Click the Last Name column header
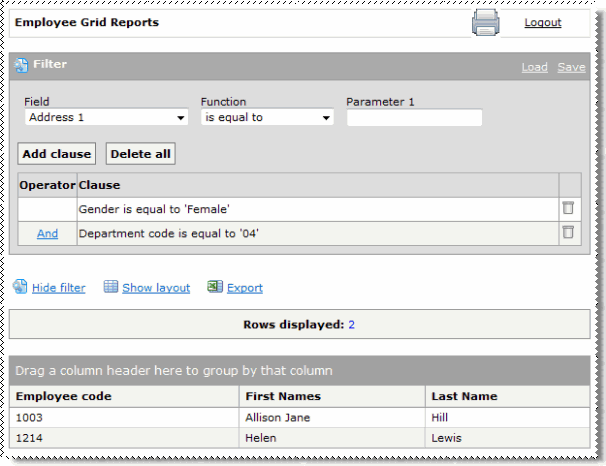 pos(464,396)
